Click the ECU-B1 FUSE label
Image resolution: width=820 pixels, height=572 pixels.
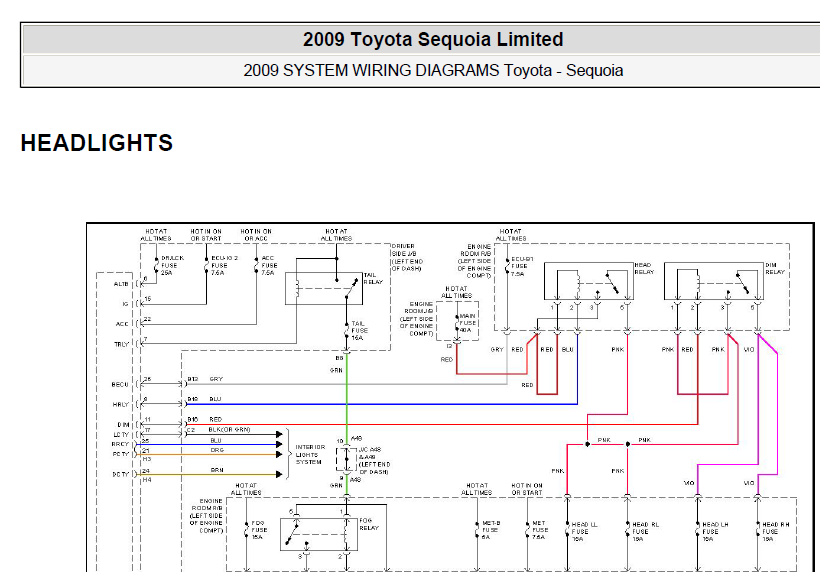point(522,266)
